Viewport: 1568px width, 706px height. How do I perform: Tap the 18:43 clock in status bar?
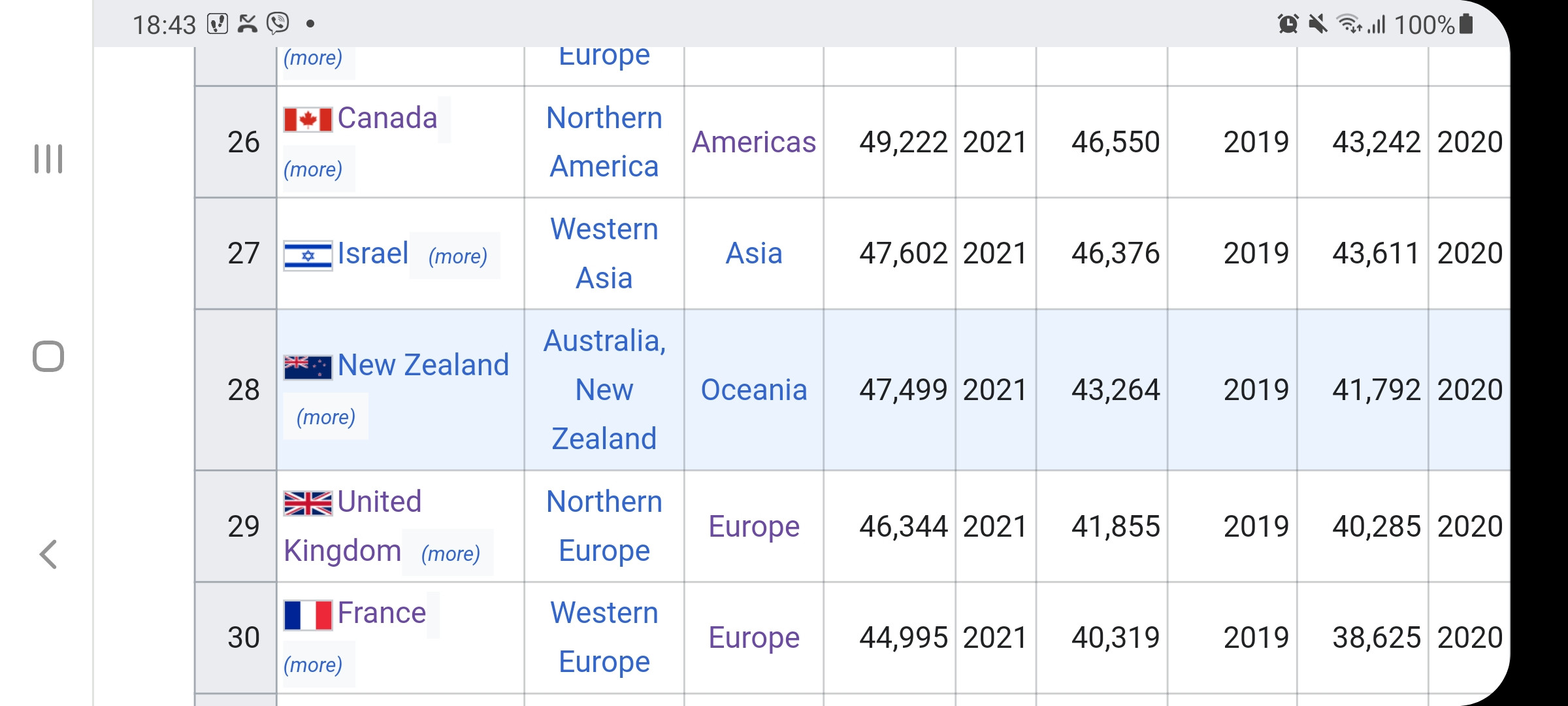(x=164, y=25)
